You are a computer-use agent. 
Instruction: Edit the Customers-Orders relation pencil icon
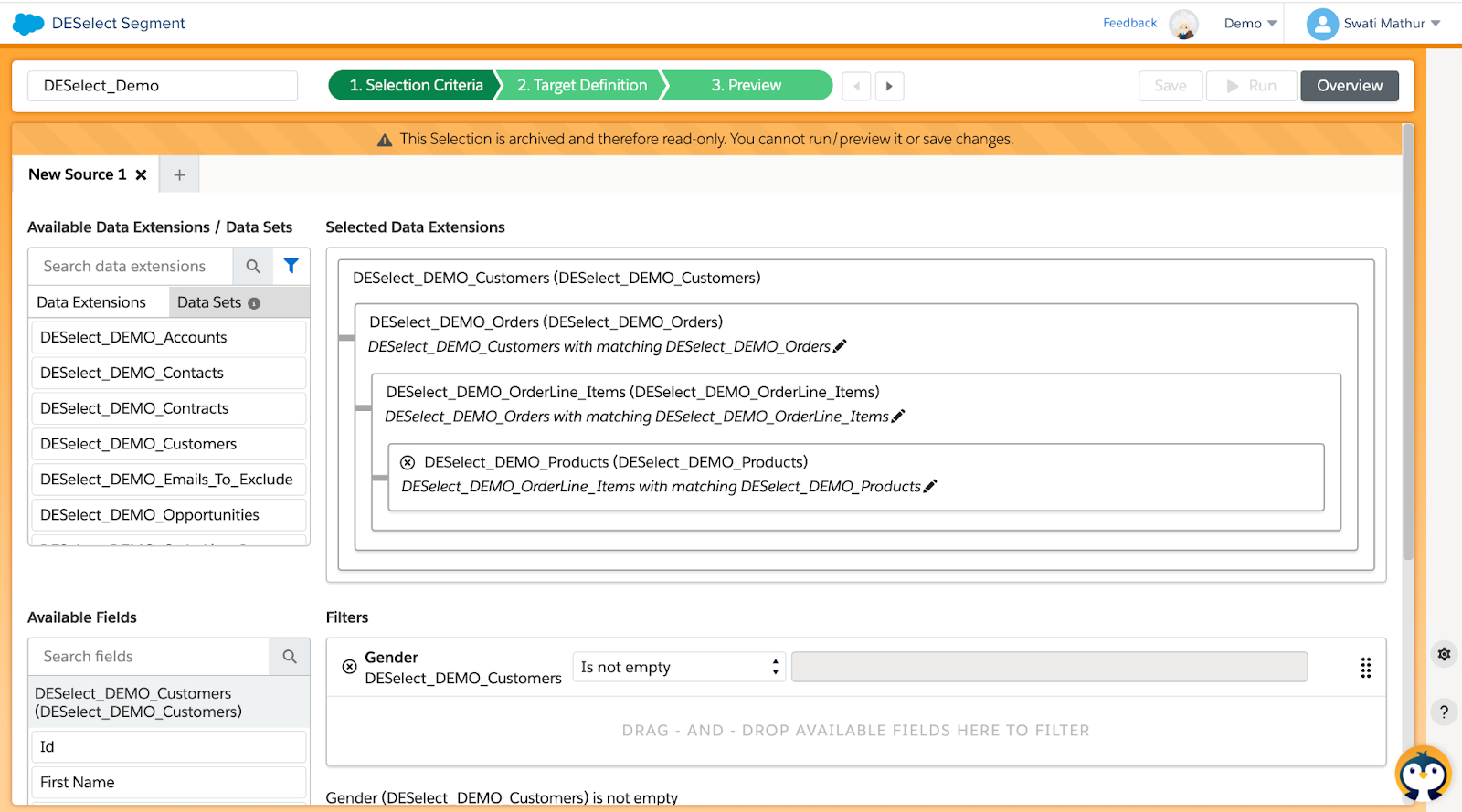[840, 346]
